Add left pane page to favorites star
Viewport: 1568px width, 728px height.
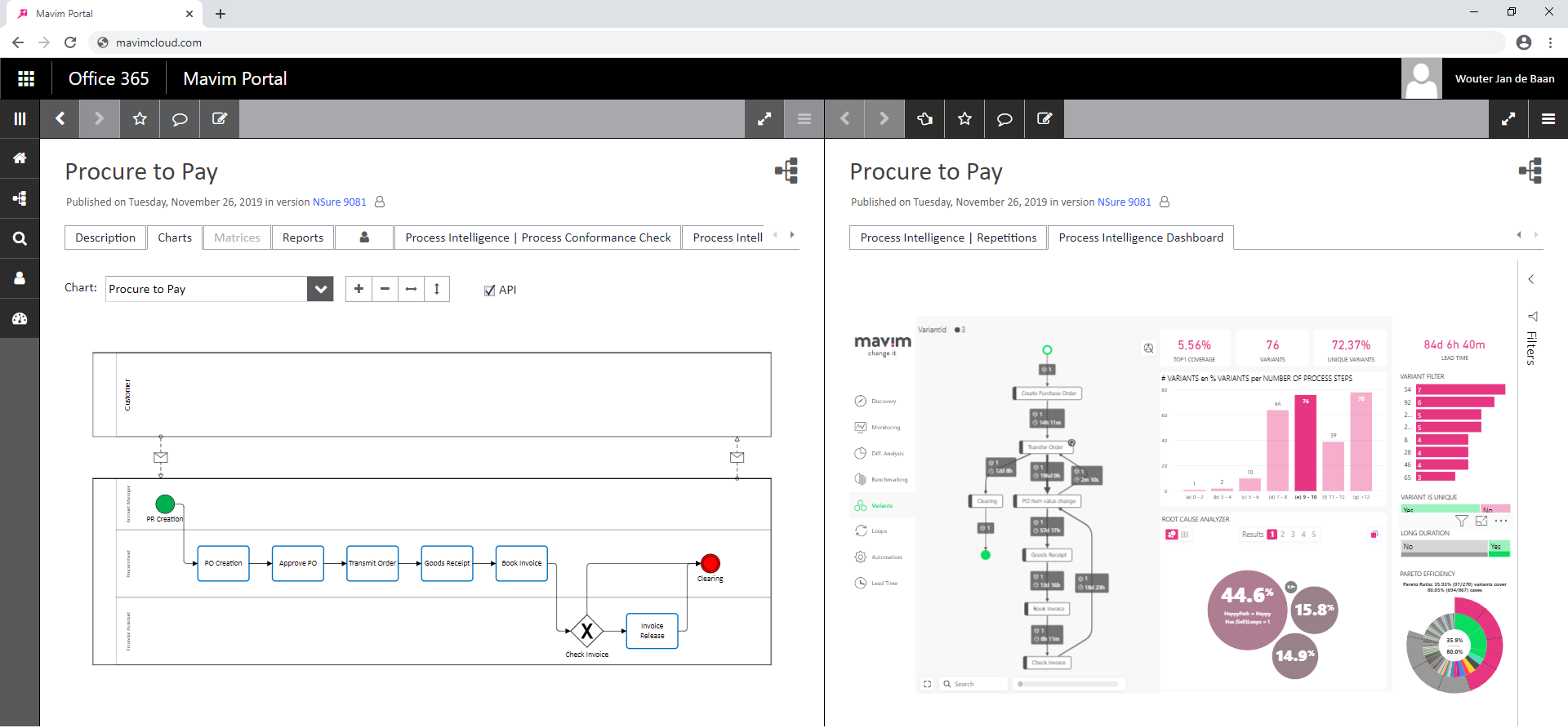(140, 119)
